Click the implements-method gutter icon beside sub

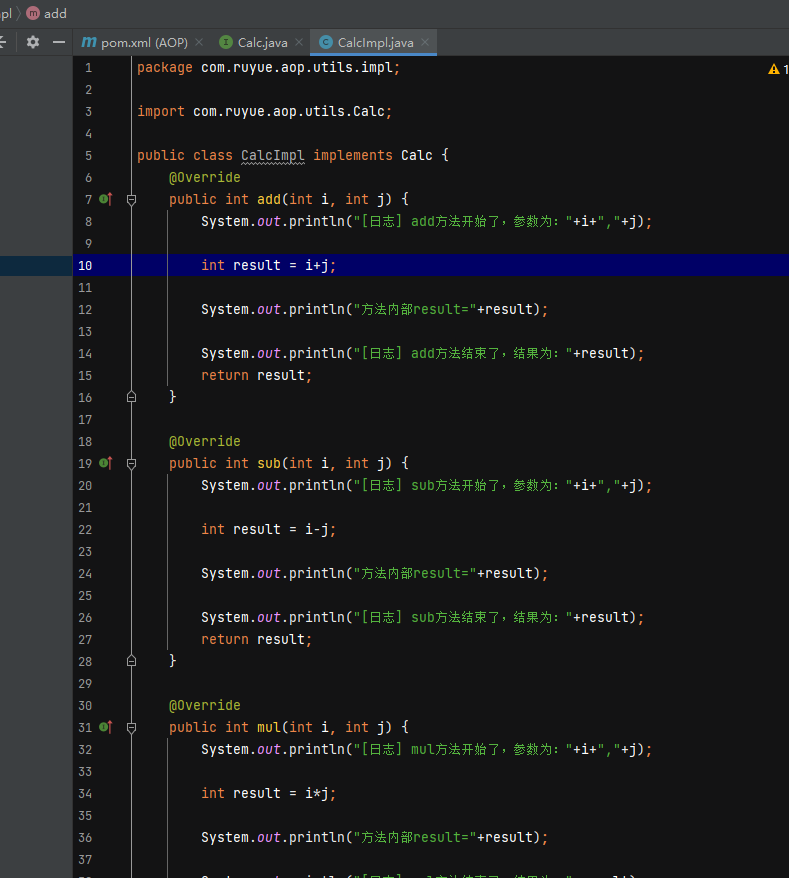105,463
